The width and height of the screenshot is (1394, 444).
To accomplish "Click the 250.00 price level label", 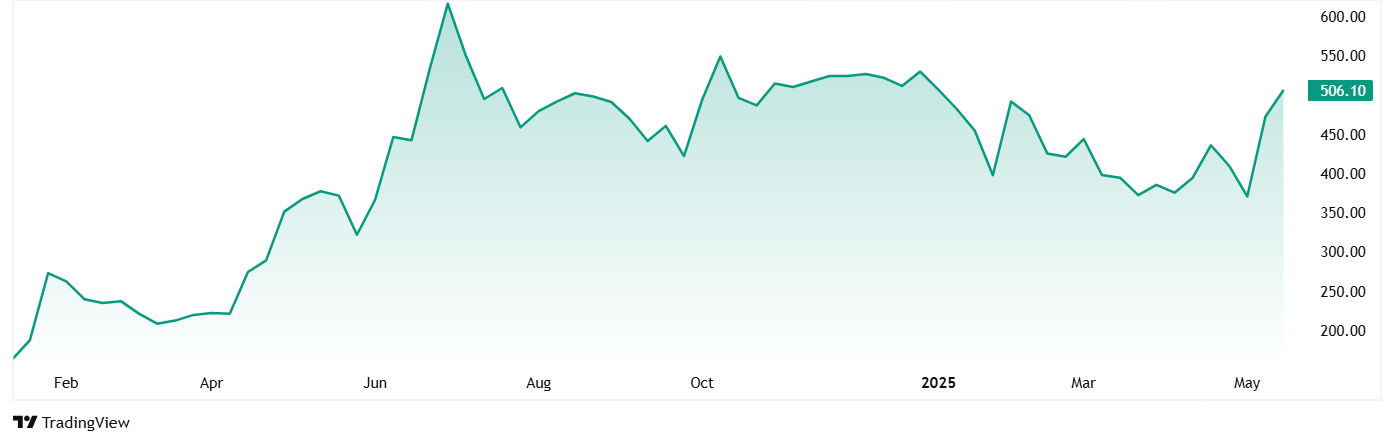I will point(1342,292).
